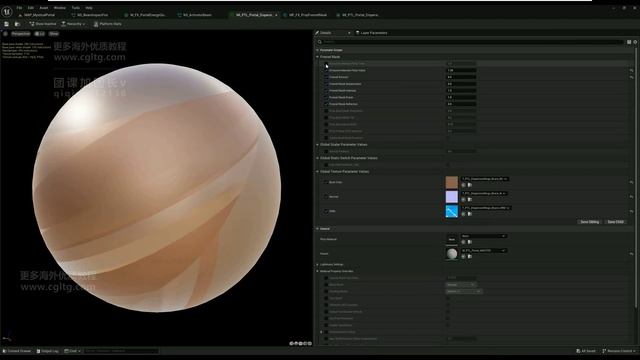
Task: Click the Browse to asset toolbar icon
Action: coord(17,24)
